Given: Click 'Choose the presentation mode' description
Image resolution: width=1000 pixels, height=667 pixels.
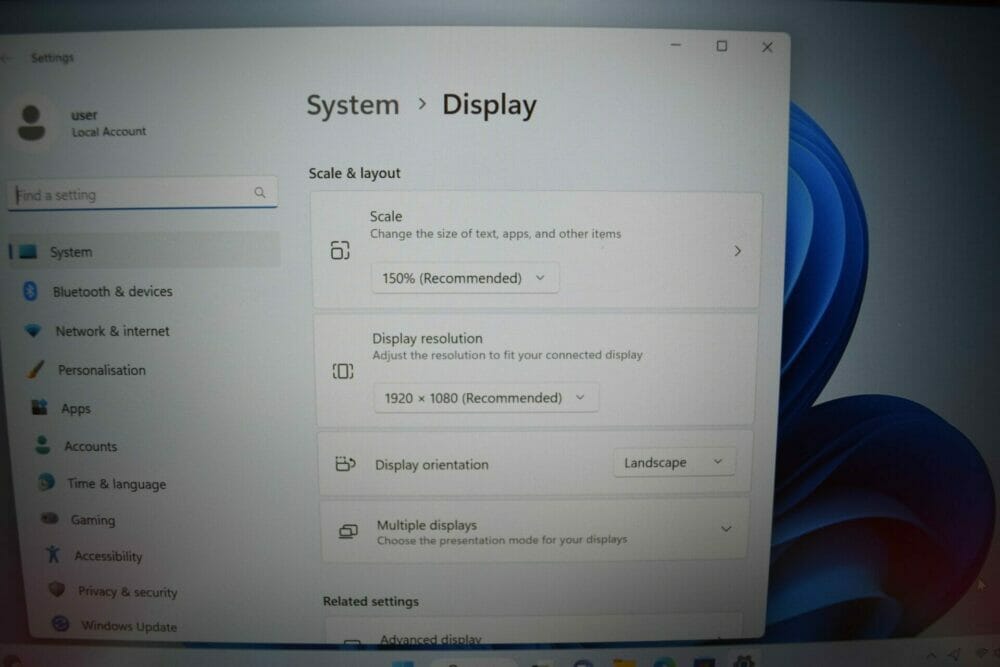Looking at the screenshot, I should click(502, 540).
